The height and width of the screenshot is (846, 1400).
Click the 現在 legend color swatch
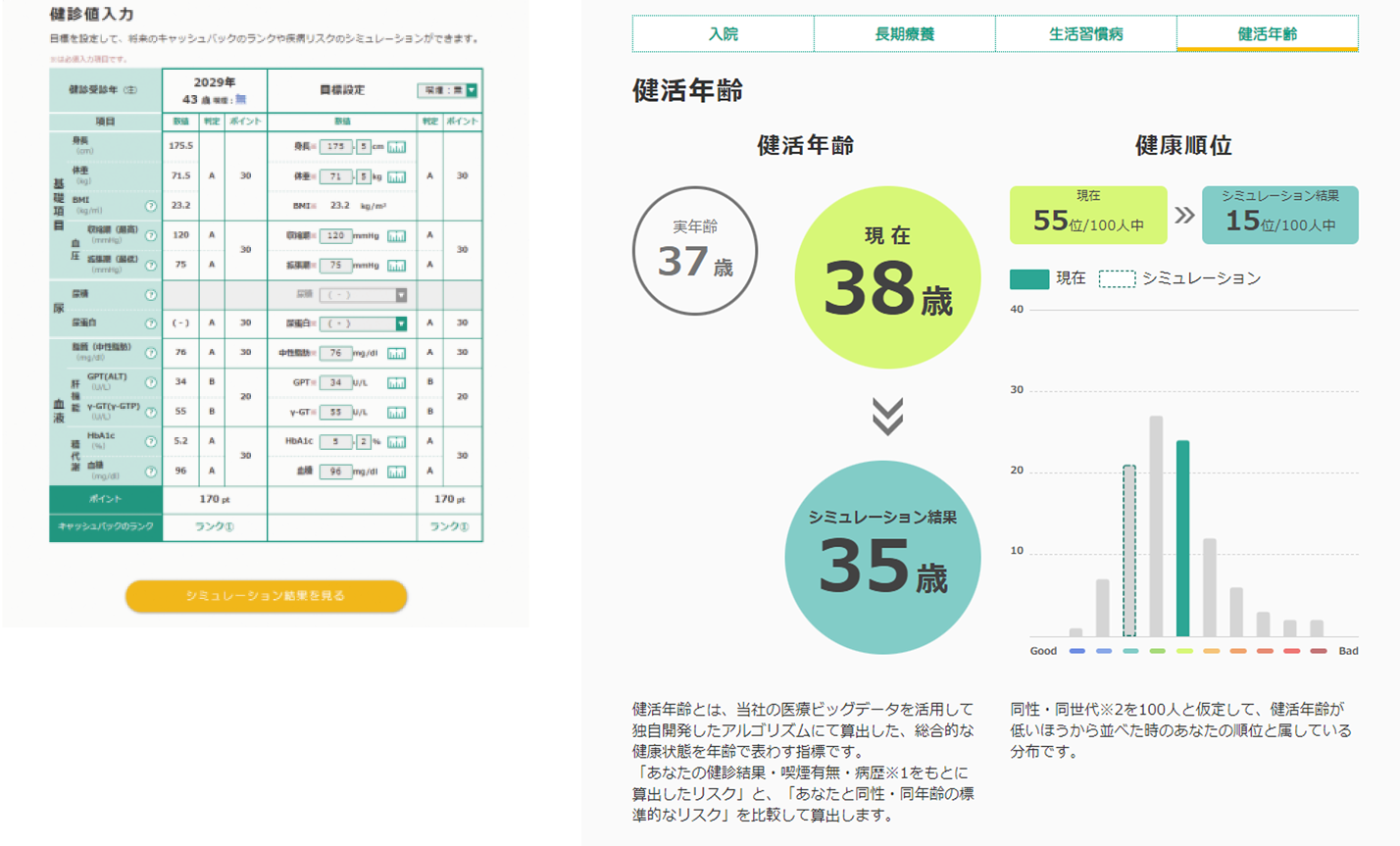1029,279
